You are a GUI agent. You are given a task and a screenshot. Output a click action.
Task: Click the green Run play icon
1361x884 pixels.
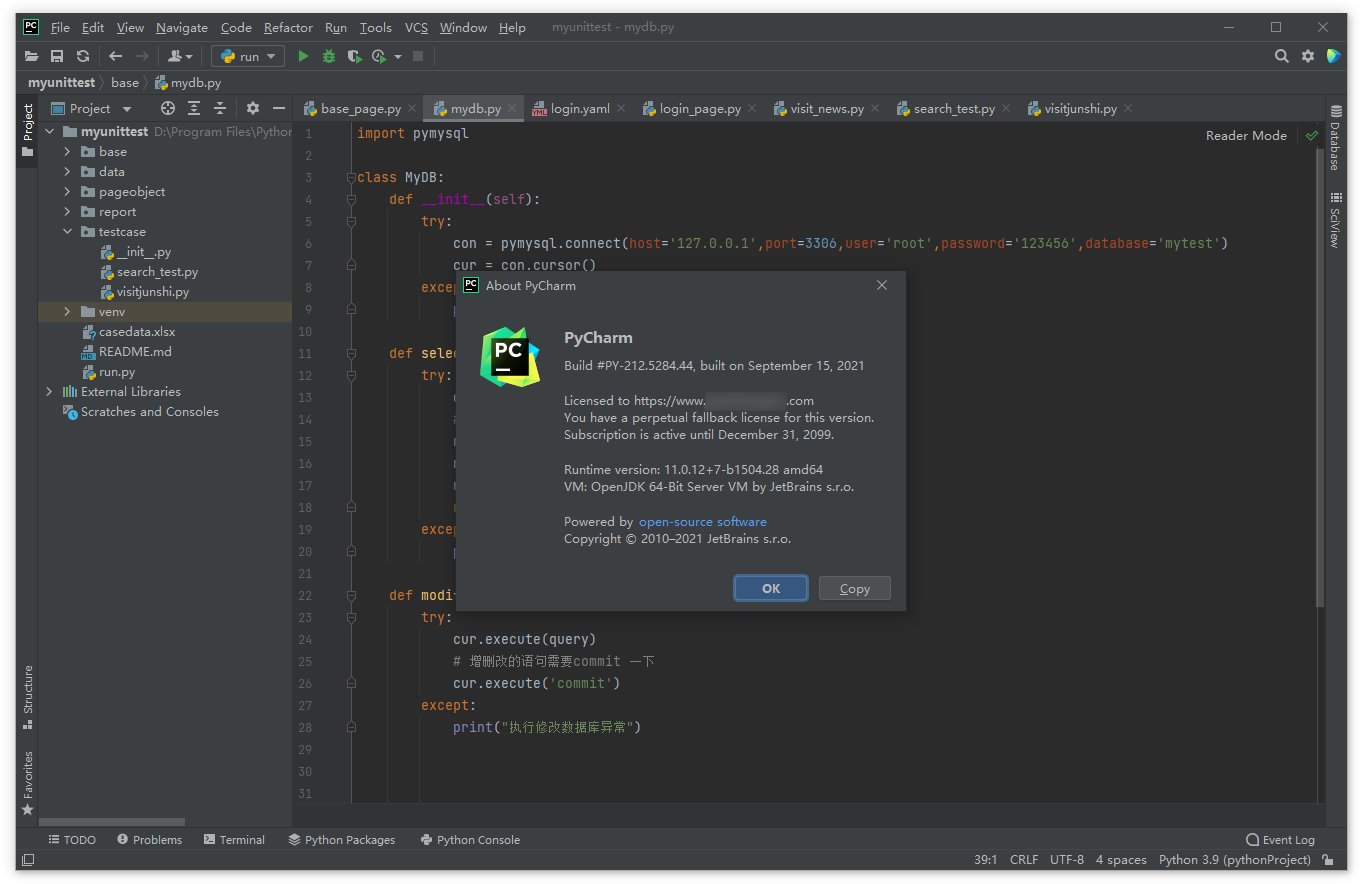pos(304,57)
